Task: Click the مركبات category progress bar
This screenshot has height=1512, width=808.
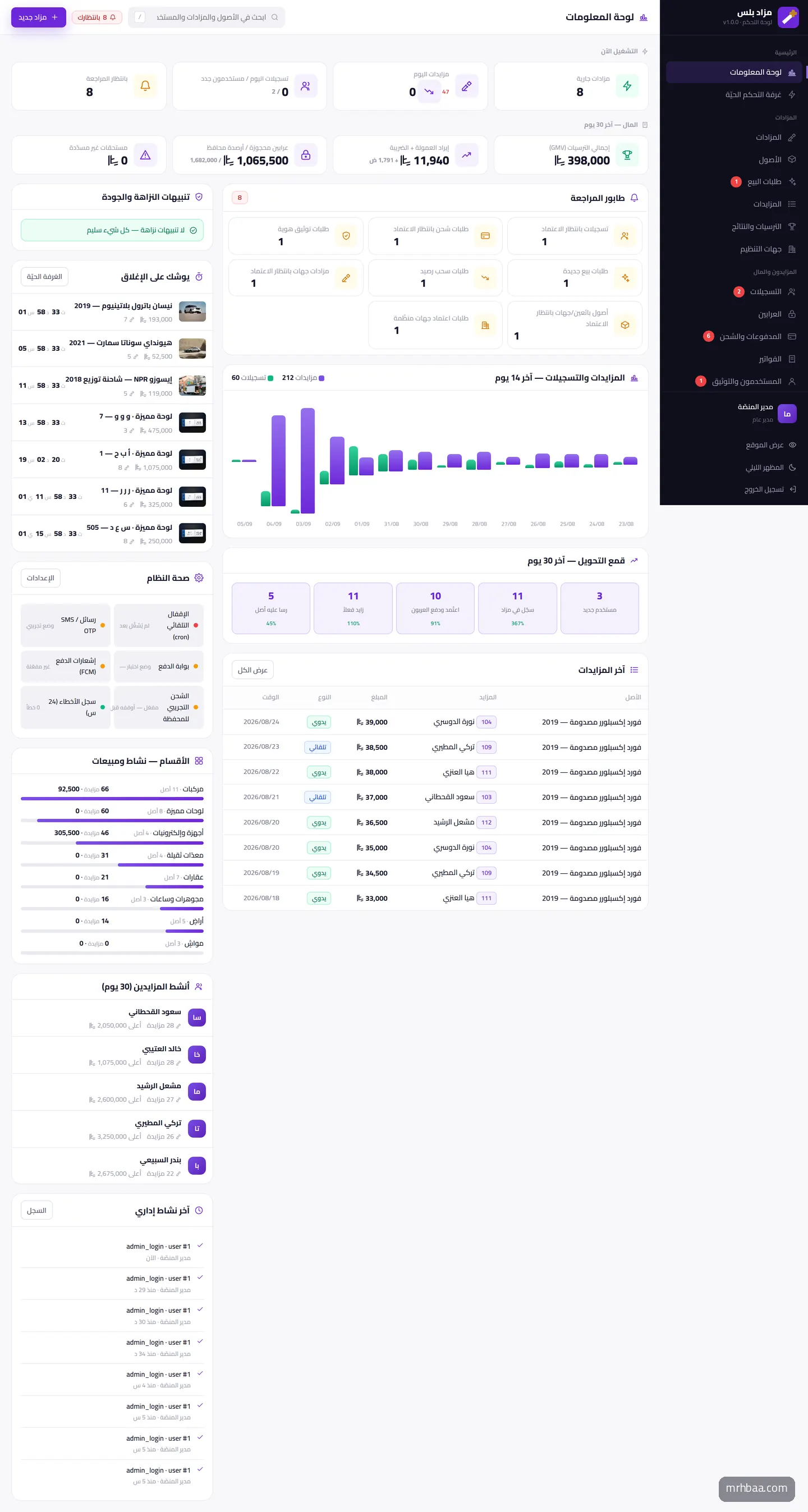Action: click(112, 798)
